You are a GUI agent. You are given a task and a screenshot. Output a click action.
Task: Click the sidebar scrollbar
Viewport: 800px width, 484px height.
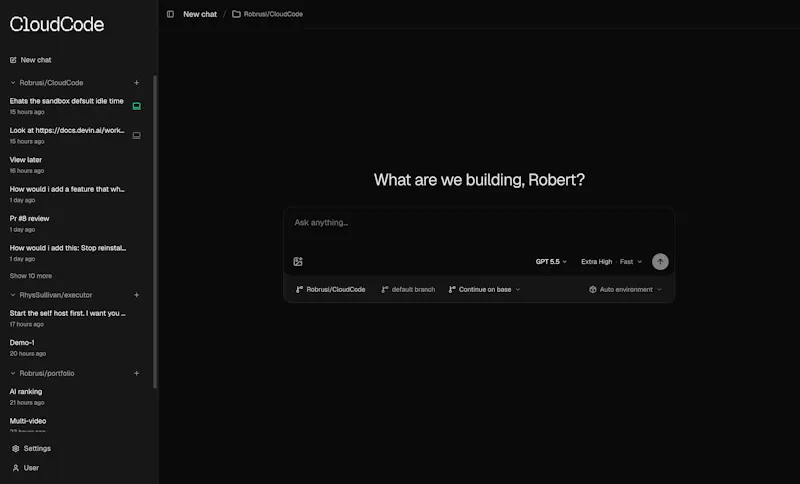155,232
